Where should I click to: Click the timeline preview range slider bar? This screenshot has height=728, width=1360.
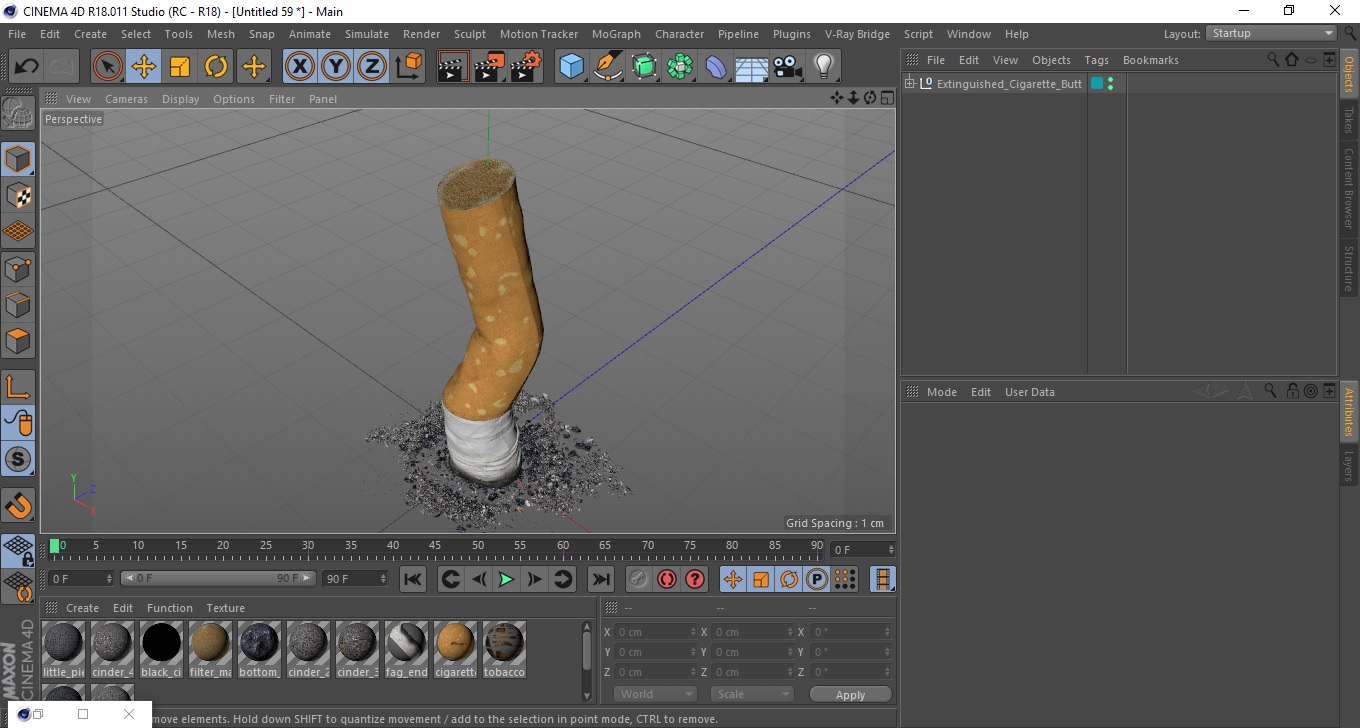(218, 579)
